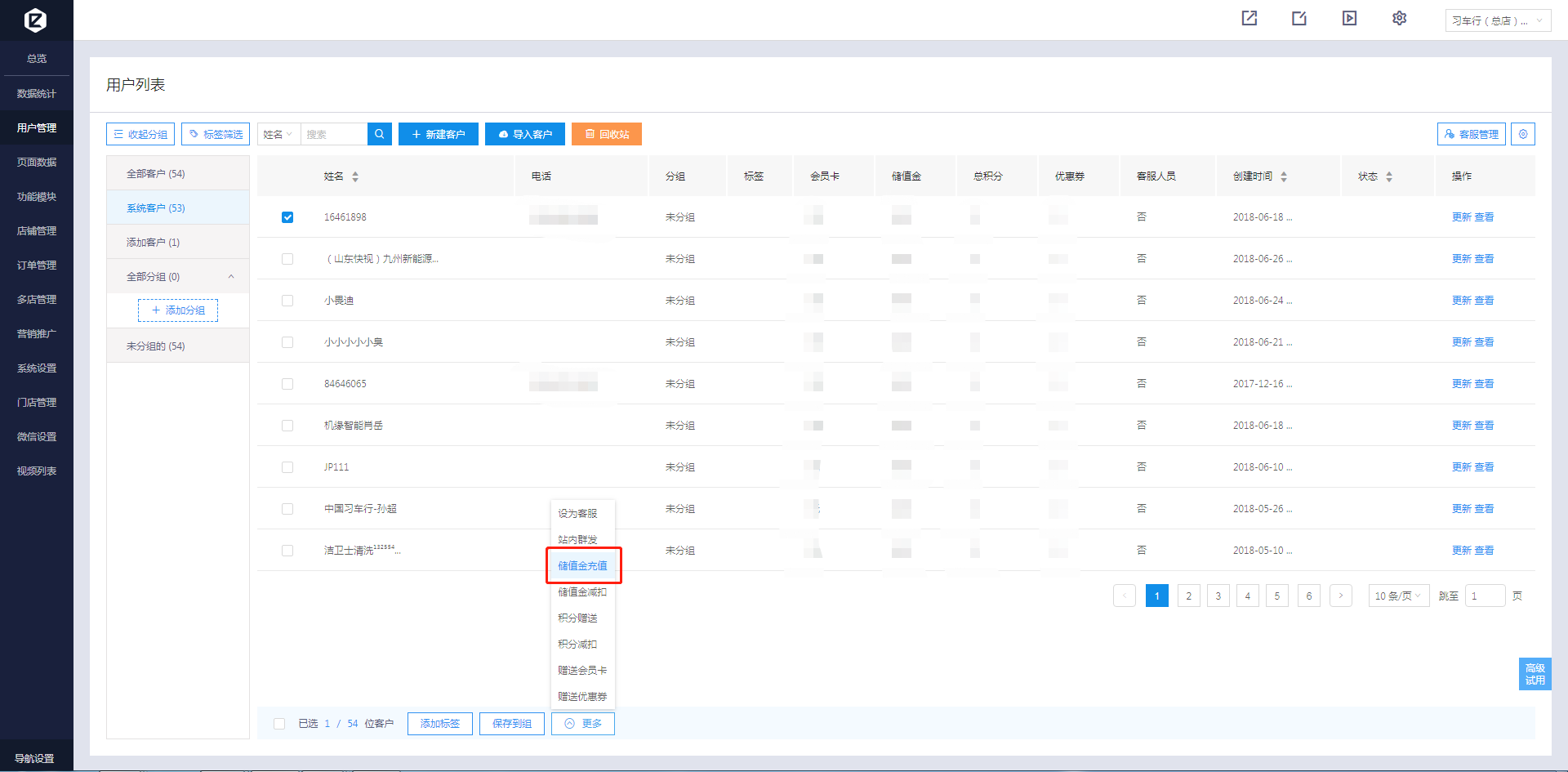The image size is (1568, 772).
Task: Click the blue search magnifier icon
Action: click(x=379, y=134)
